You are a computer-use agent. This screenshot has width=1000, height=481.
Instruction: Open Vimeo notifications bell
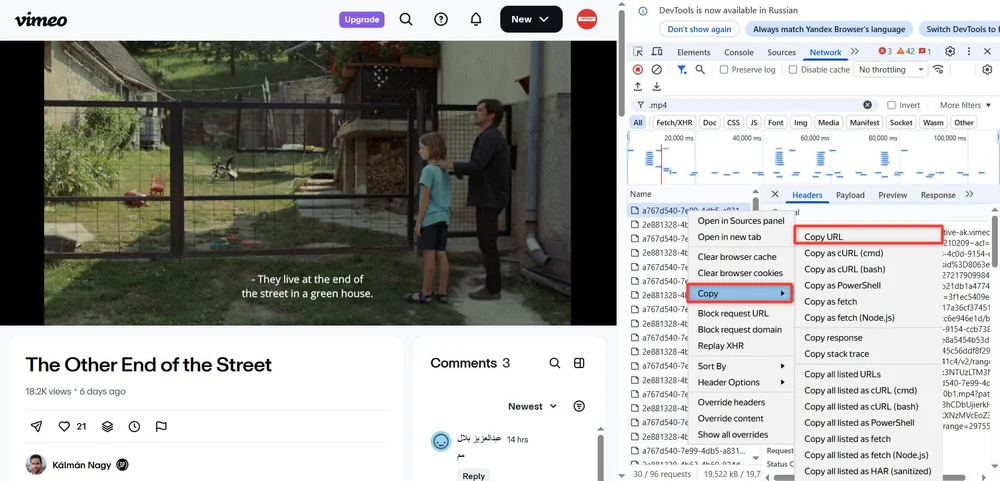[x=476, y=19]
